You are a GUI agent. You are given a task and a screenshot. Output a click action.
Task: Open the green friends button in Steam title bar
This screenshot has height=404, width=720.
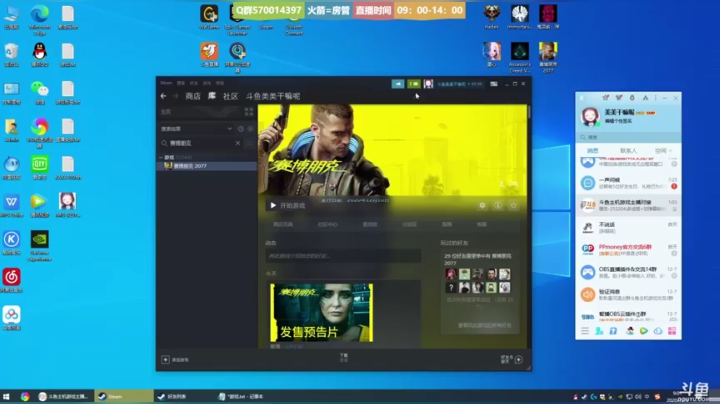(x=414, y=84)
